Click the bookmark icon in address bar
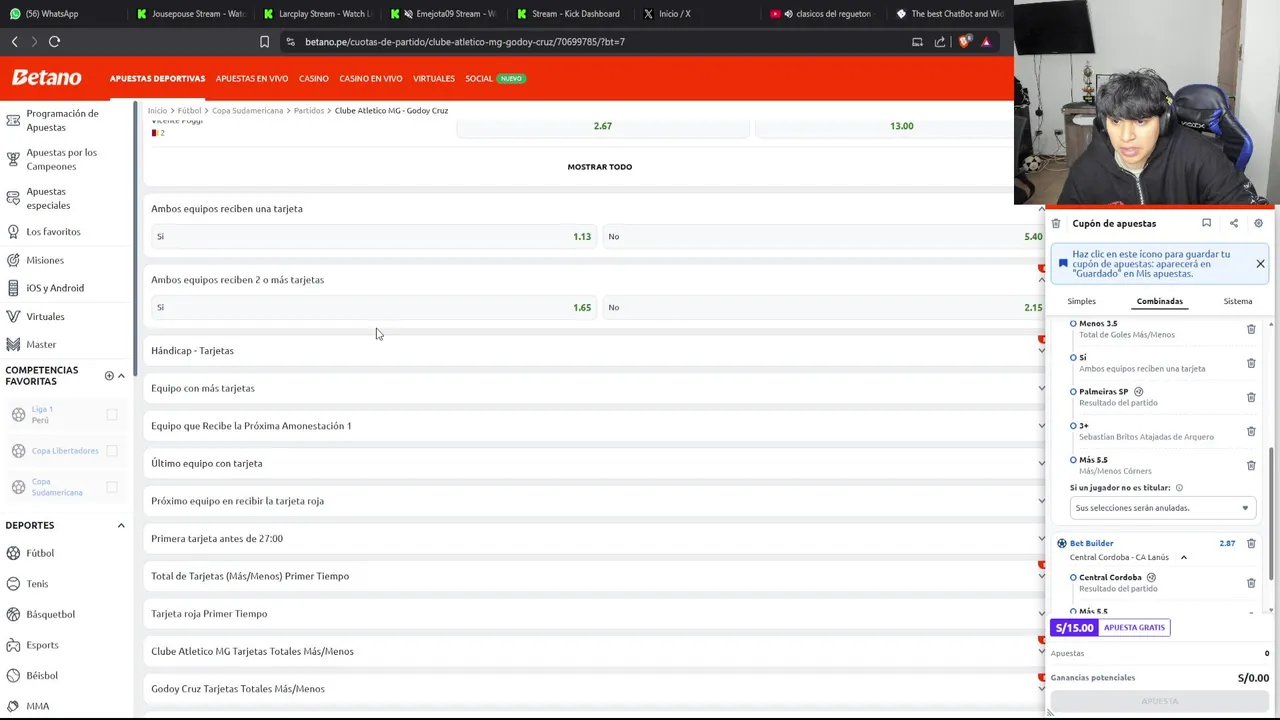Screen dimensions: 1280x720 coord(264,42)
